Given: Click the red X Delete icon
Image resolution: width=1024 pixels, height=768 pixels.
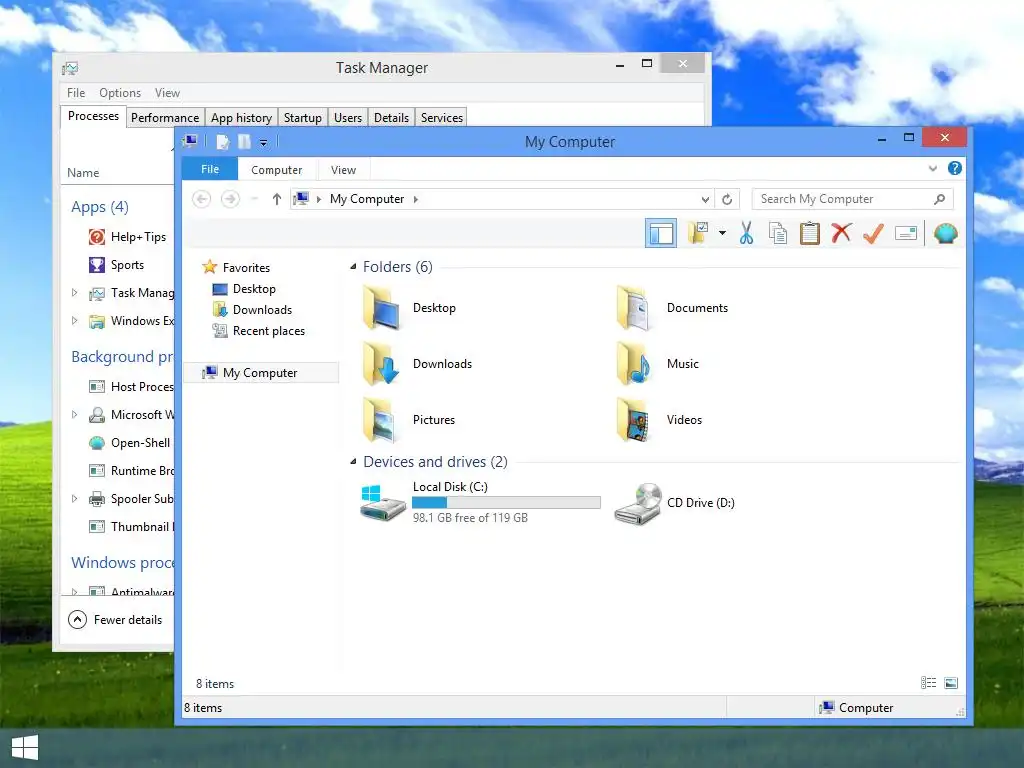Looking at the screenshot, I should click(842, 232).
